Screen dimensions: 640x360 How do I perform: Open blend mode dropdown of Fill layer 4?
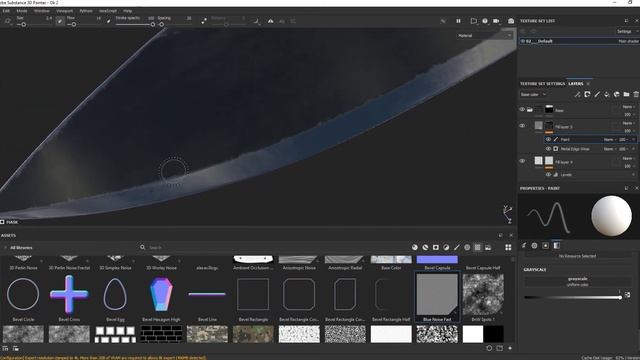(x=629, y=158)
